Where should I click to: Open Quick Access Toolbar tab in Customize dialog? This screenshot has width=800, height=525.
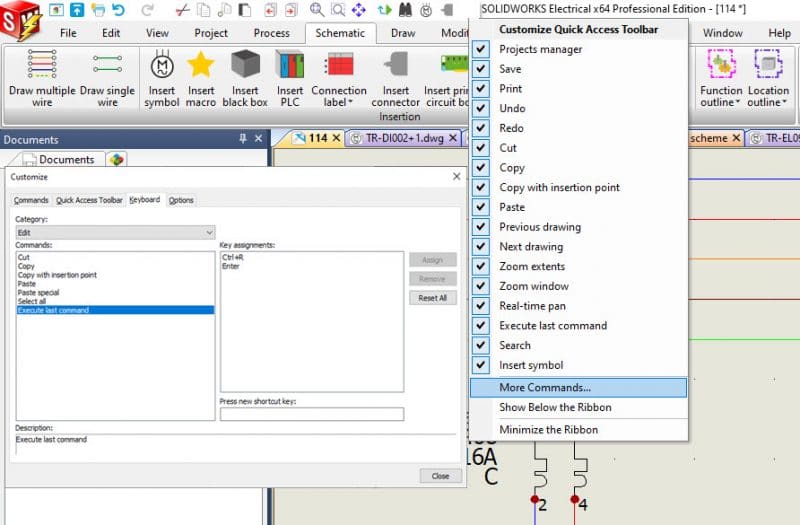89,200
